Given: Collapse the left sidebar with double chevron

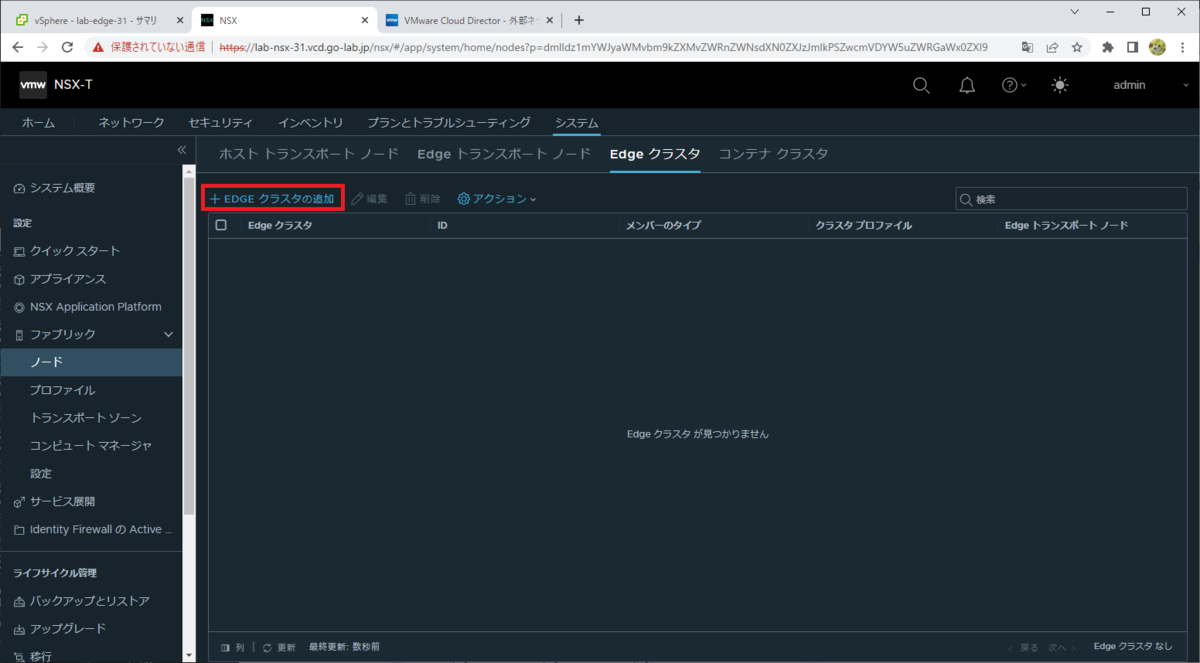Looking at the screenshot, I should tap(182, 150).
